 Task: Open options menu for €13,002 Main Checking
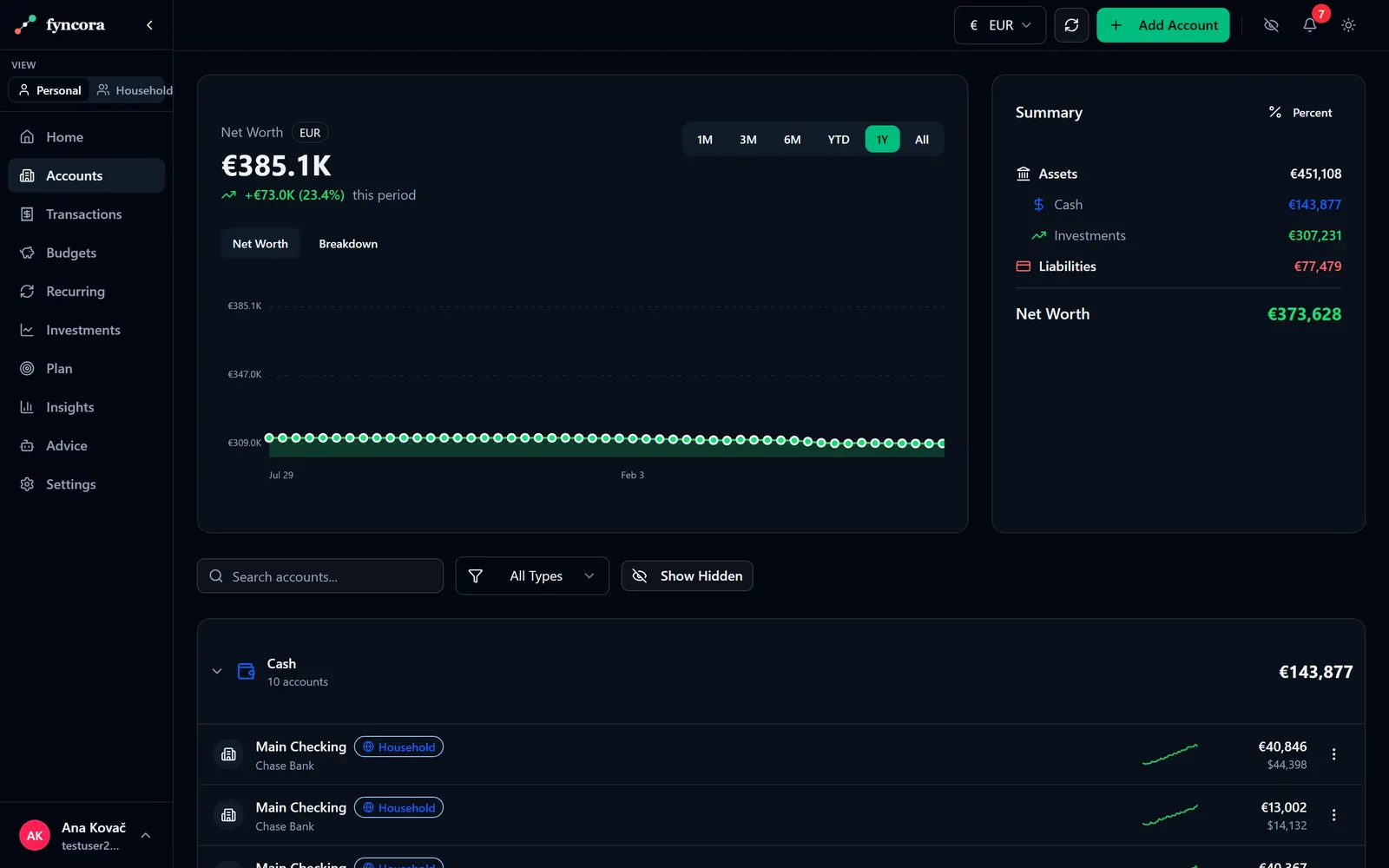click(x=1334, y=816)
